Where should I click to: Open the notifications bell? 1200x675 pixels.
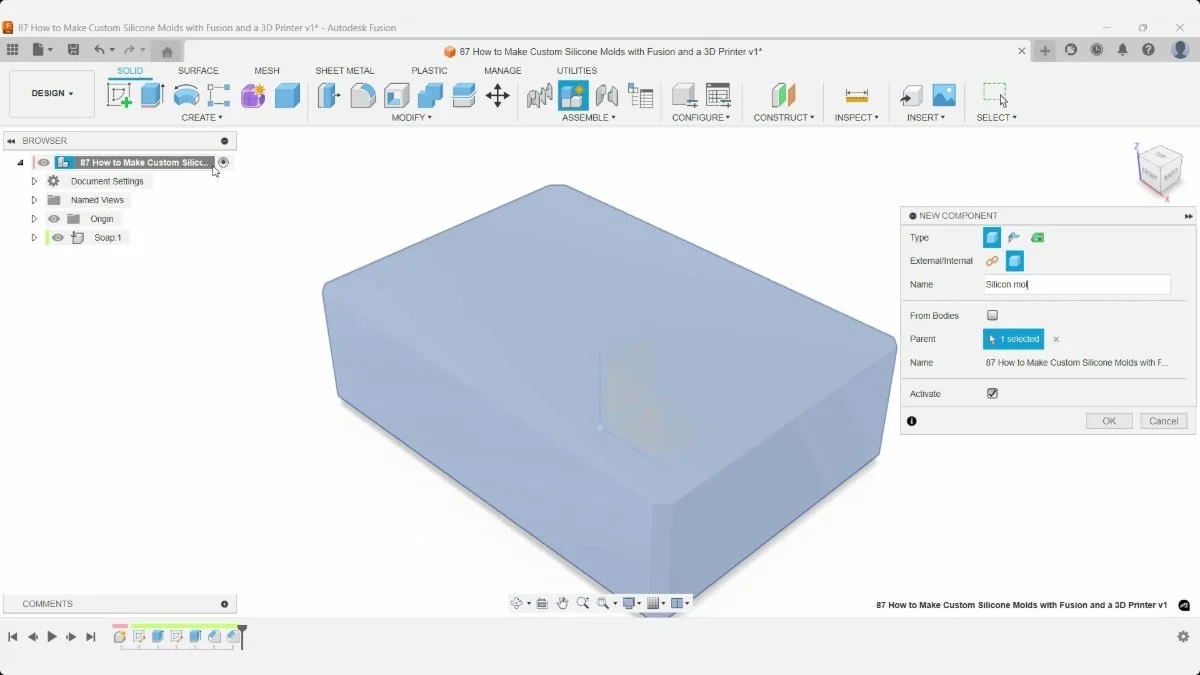coord(1123,49)
